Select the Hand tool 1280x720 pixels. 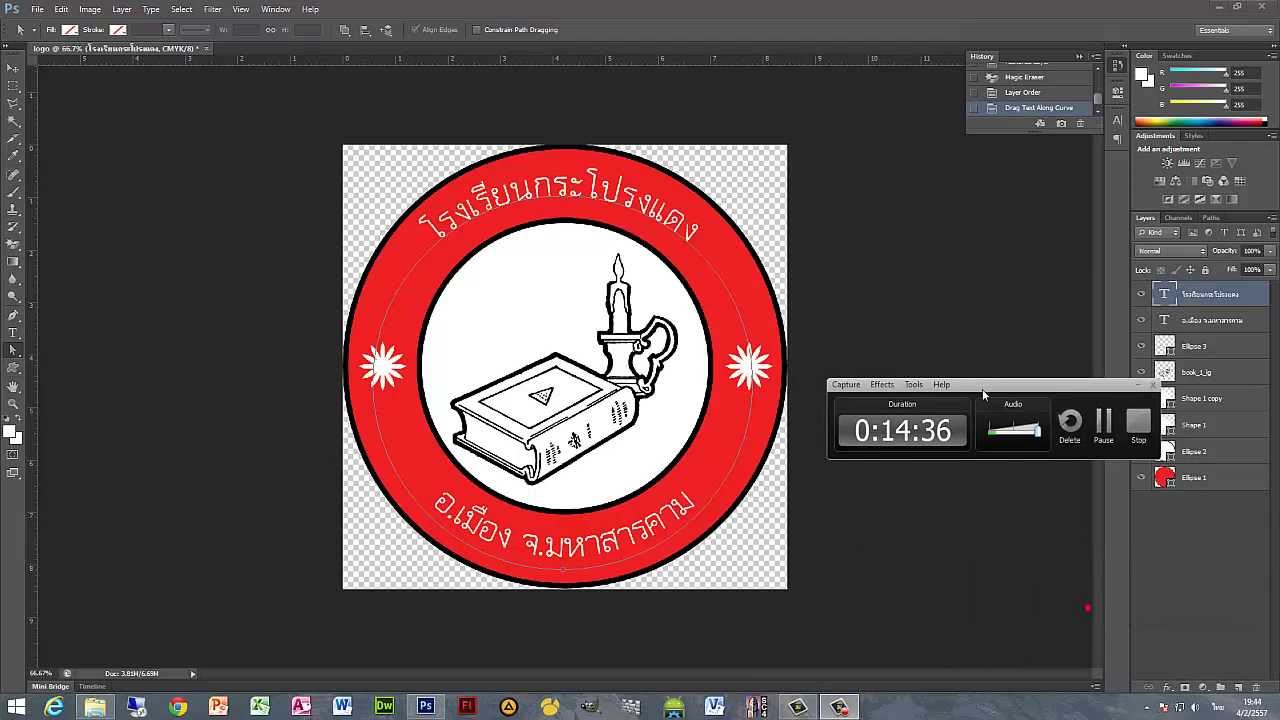tap(13, 386)
